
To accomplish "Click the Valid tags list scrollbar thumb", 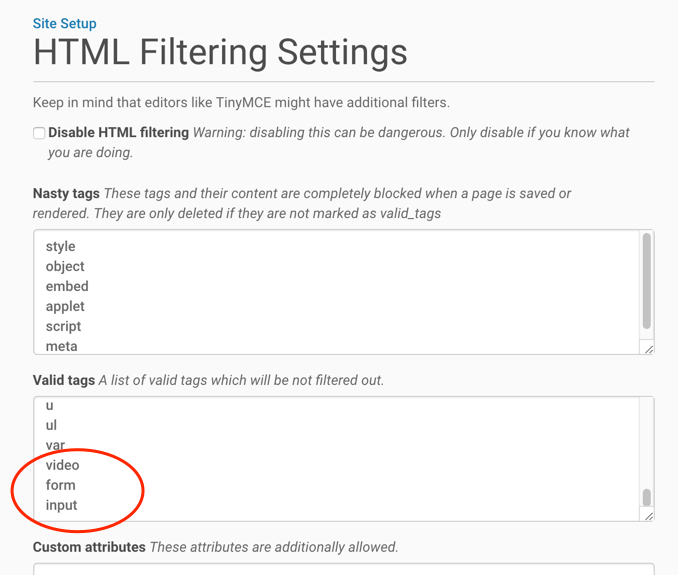I will pos(647,497).
